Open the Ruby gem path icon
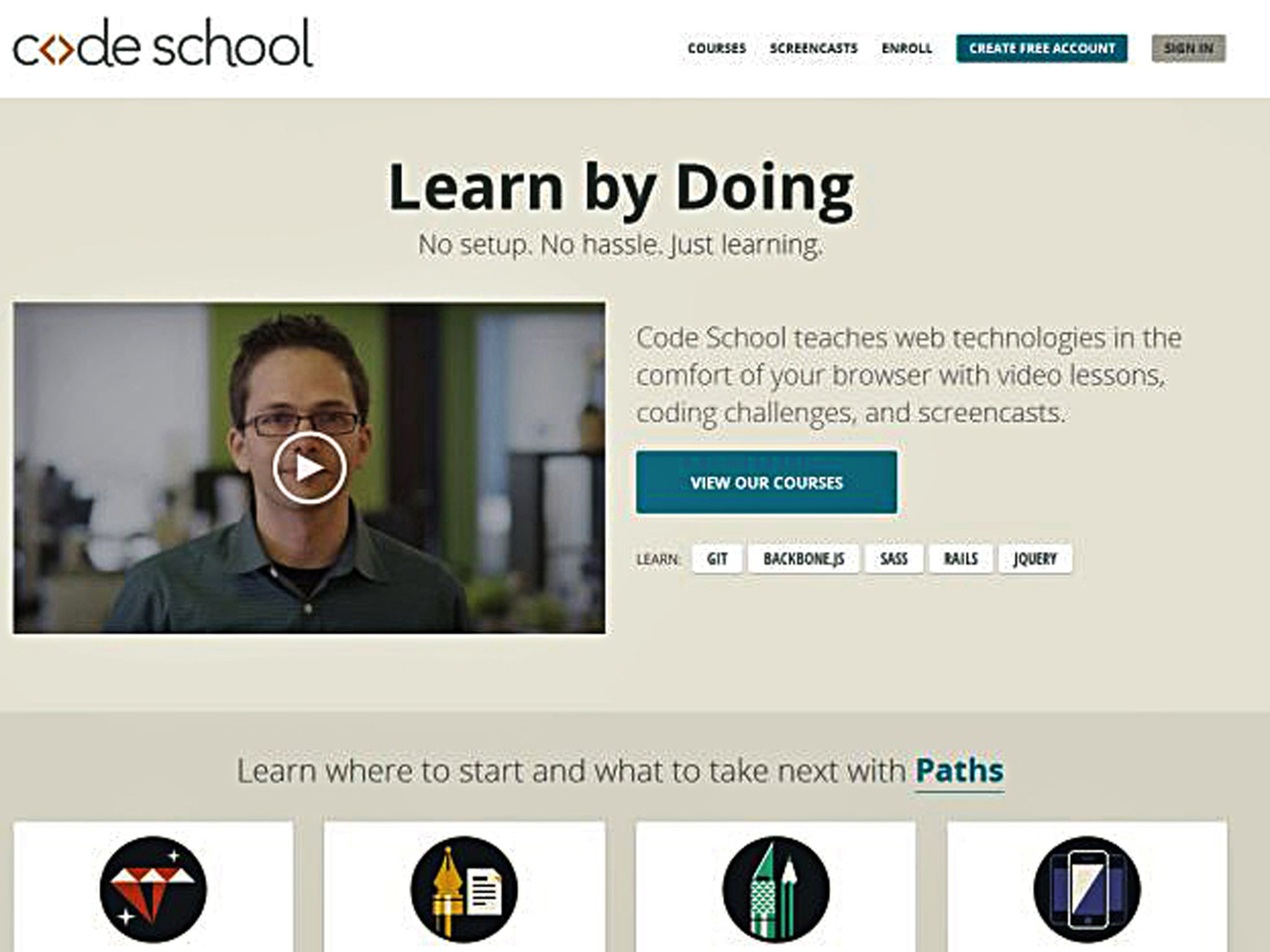Screen dimensions: 1270x952 coord(153,889)
